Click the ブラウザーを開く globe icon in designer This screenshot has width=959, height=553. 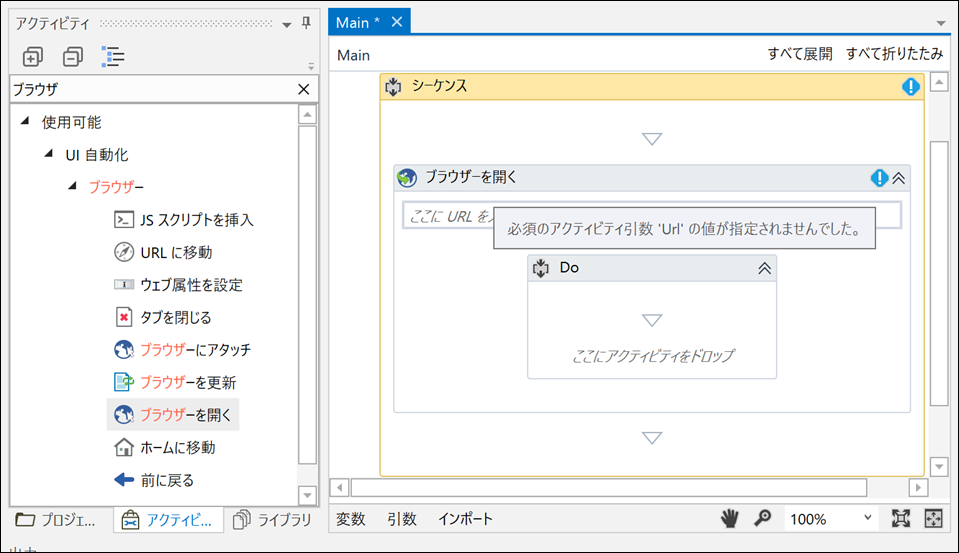click(x=407, y=177)
